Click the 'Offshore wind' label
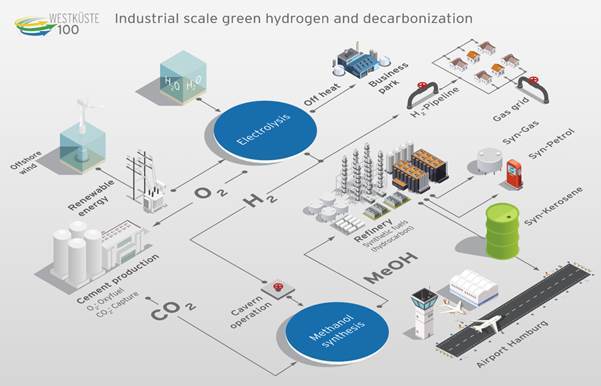This screenshot has width=601, height=386. pyautogui.click(x=26, y=163)
